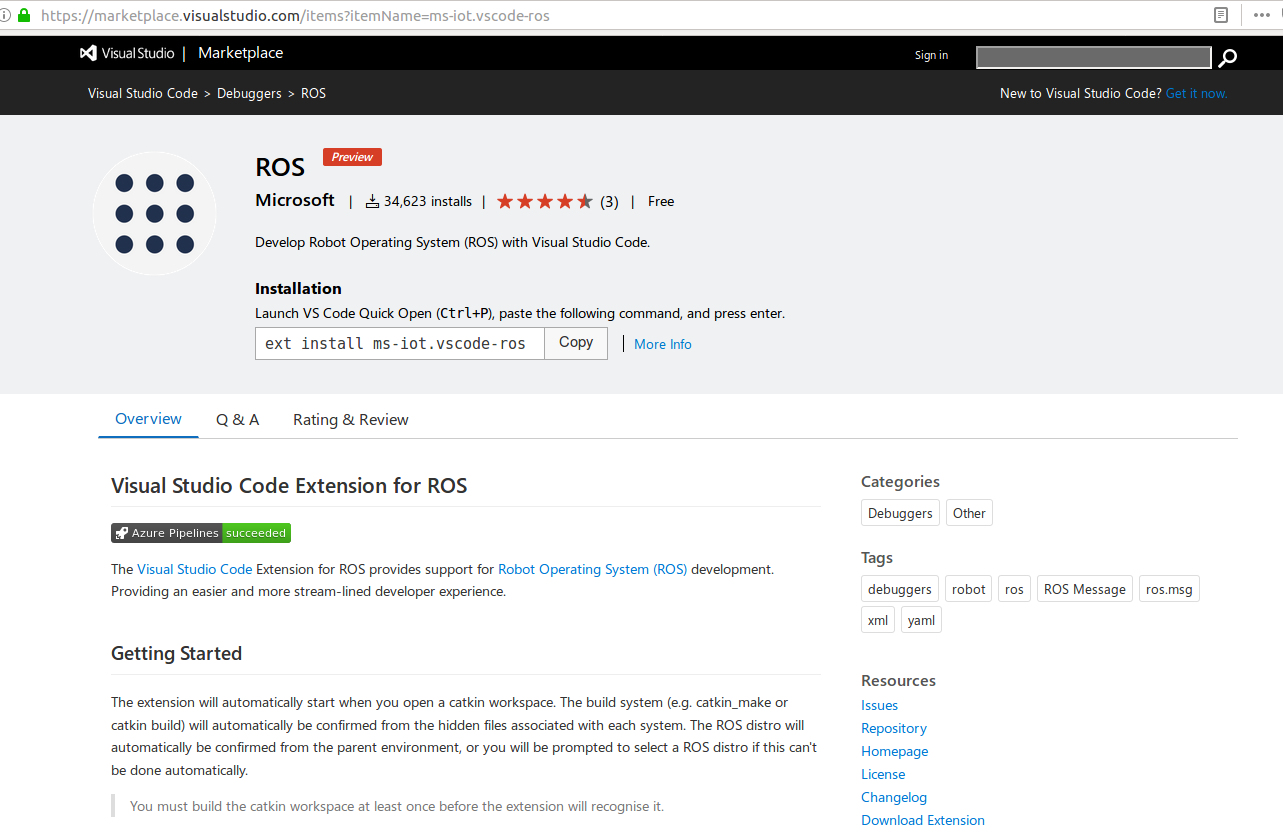This screenshot has width=1283, height=832.
Task: Click the fifth rating star
Action: point(585,200)
